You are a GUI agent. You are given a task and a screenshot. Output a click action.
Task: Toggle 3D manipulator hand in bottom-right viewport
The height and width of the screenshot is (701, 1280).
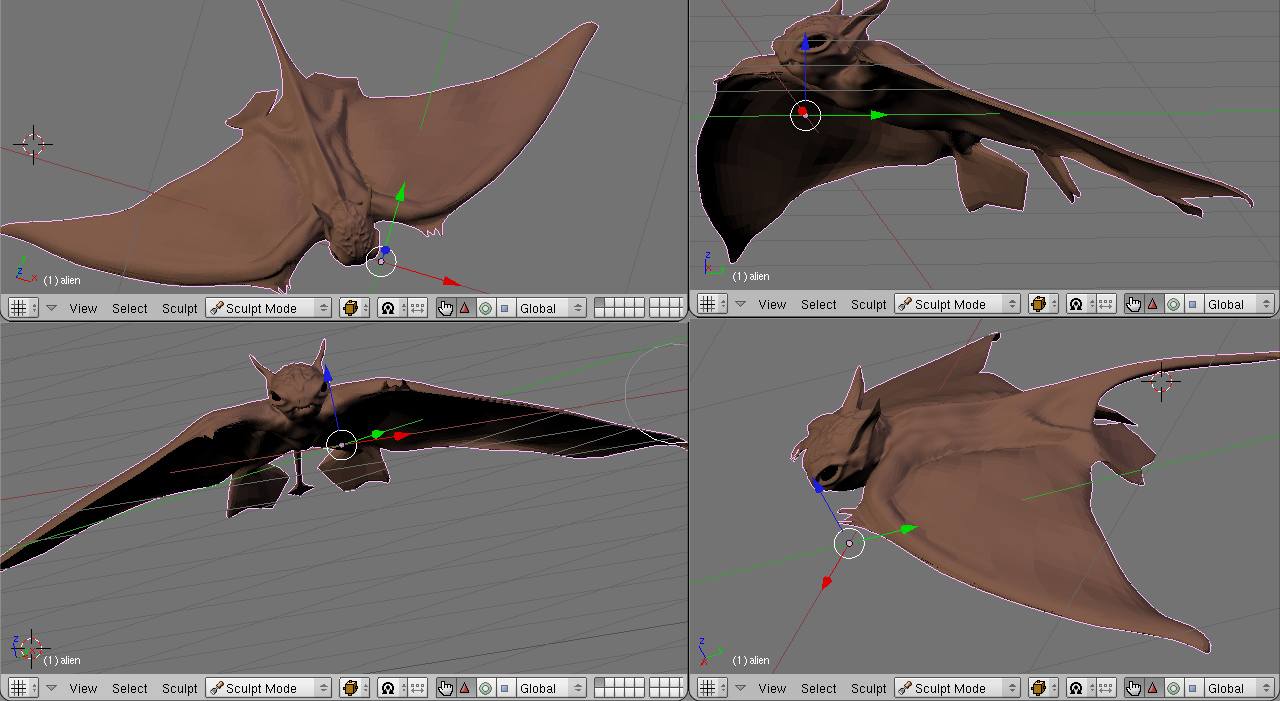(1134, 688)
